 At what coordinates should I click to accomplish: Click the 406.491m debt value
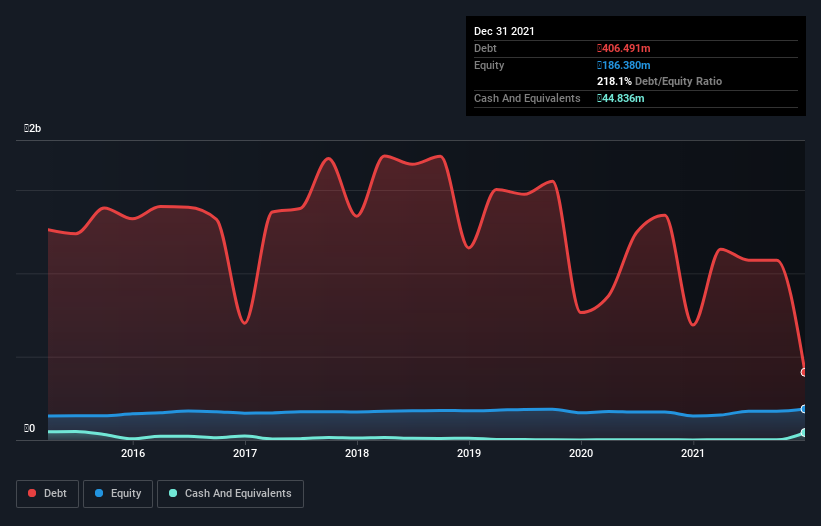pyautogui.click(x=624, y=48)
